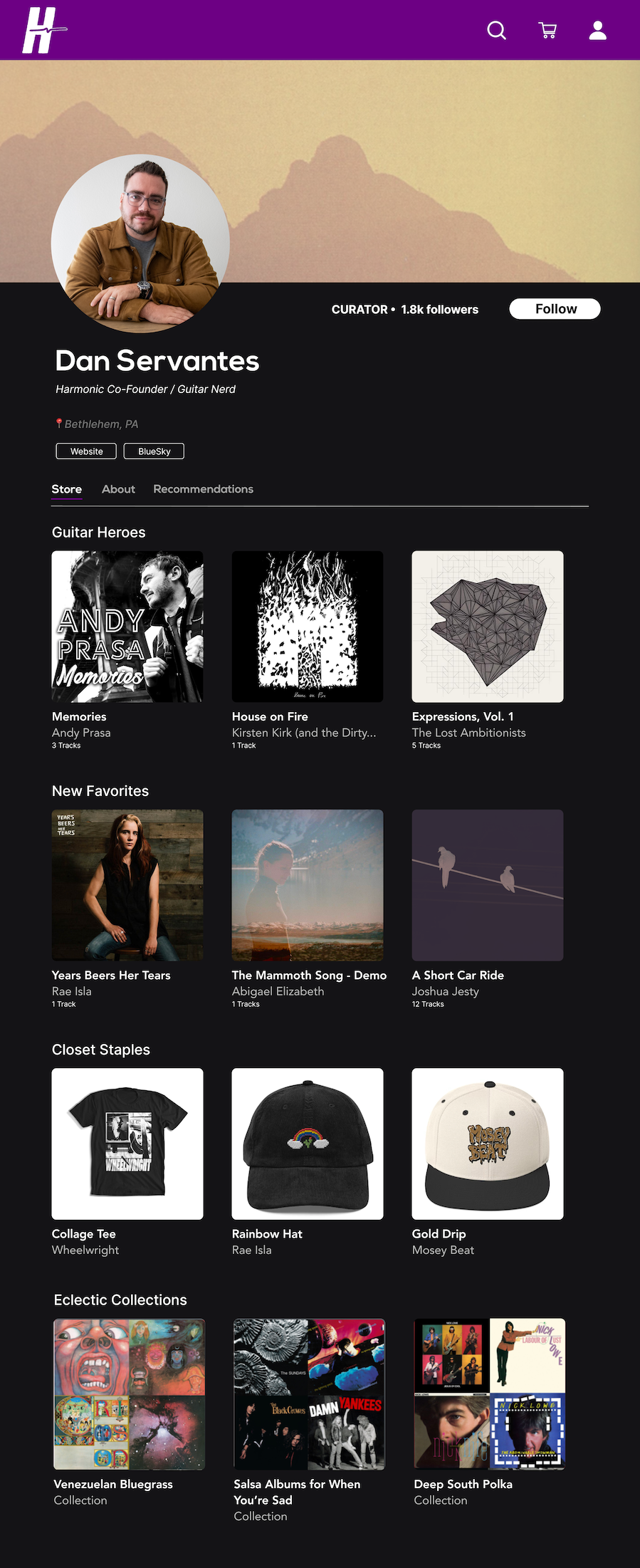This screenshot has height=1568, width=640.
Task: Open the user account icon
Action: (x=598, y=31)
